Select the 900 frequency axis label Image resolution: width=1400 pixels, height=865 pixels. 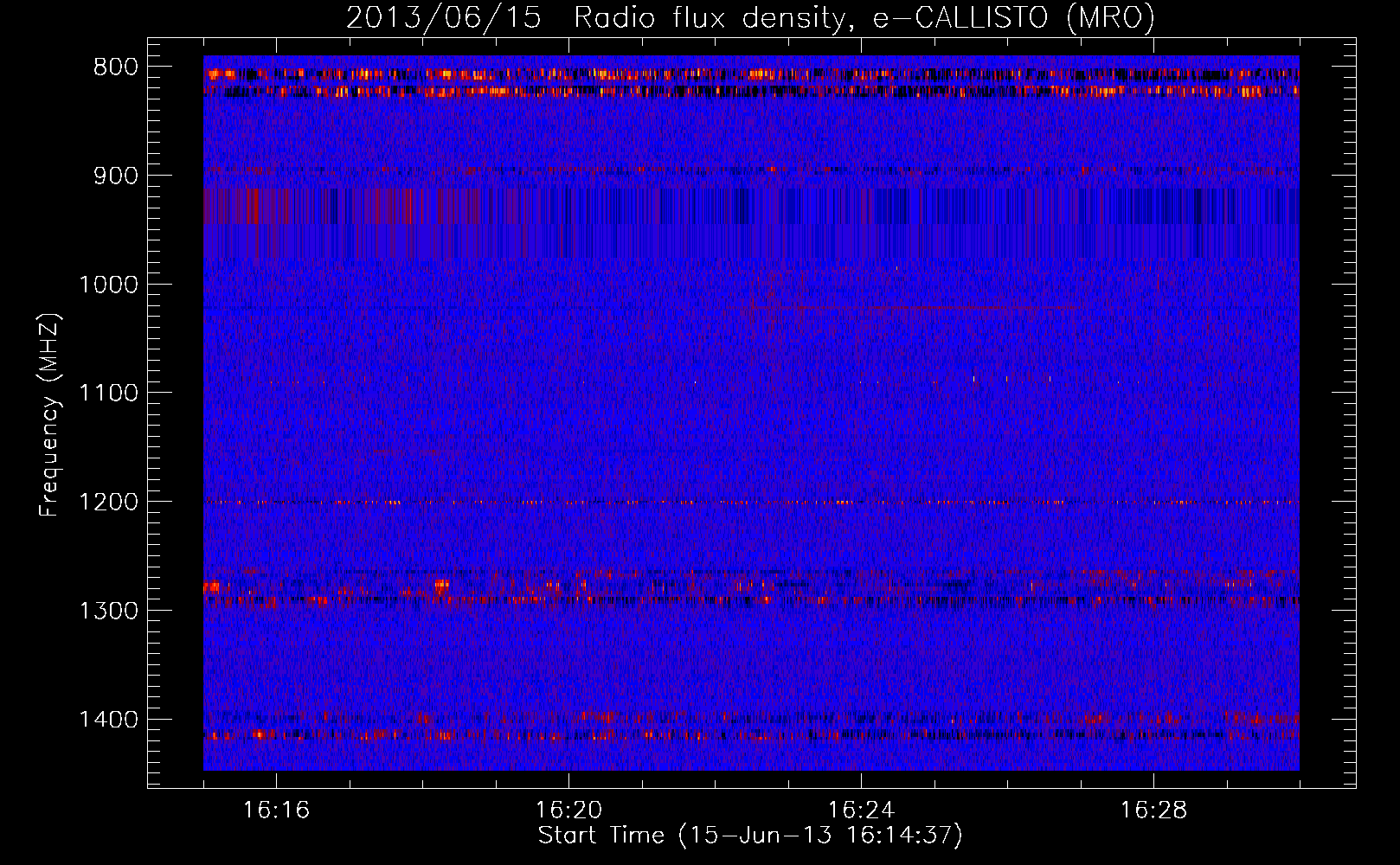[x=115, y=176]
